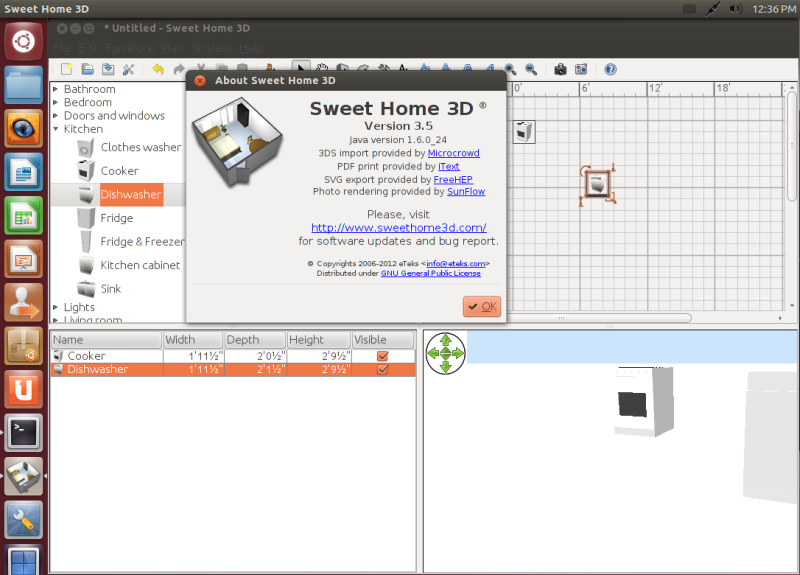Open LibreOffice Impress from the launcher
800x575 pixels.
(23, 259)
